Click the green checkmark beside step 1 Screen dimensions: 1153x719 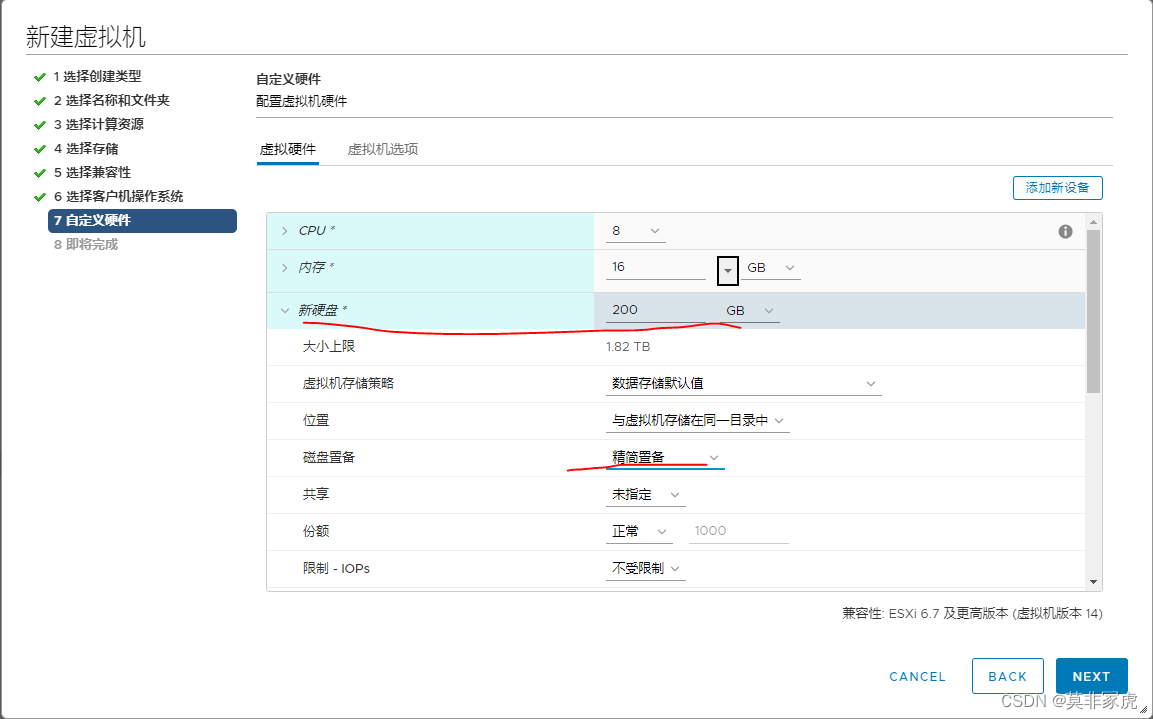[x=40, y=77]
